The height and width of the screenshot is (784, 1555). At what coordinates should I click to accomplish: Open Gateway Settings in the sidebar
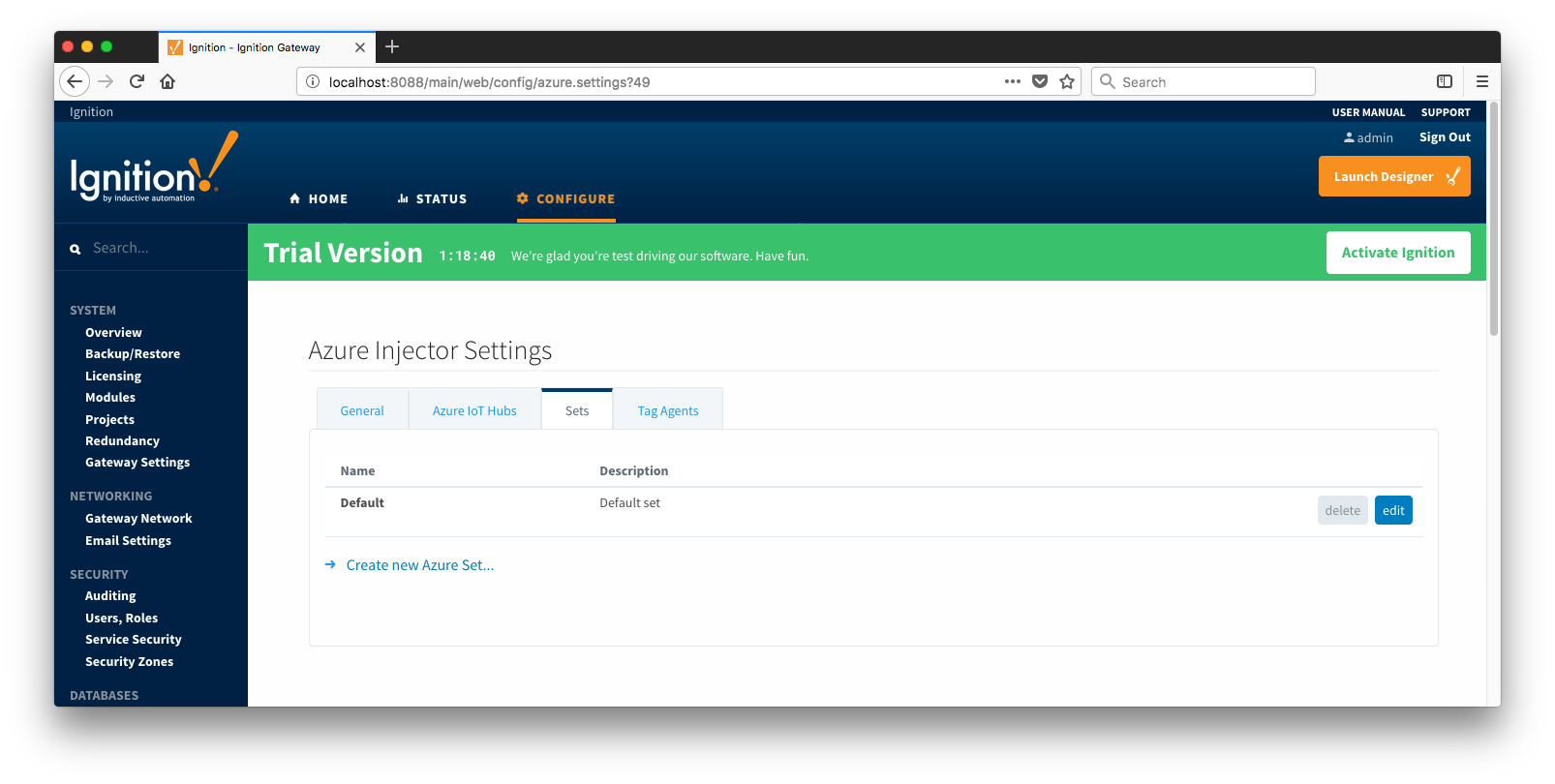[137, 463]
